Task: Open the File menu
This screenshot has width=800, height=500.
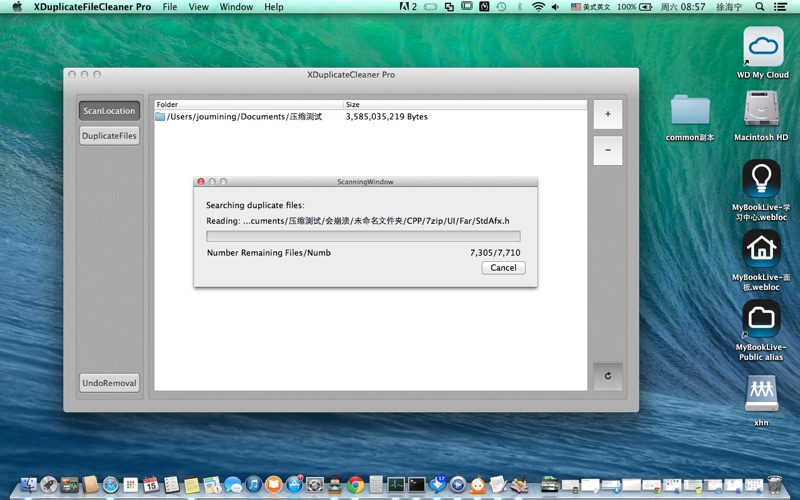Action: pos(170,7)
